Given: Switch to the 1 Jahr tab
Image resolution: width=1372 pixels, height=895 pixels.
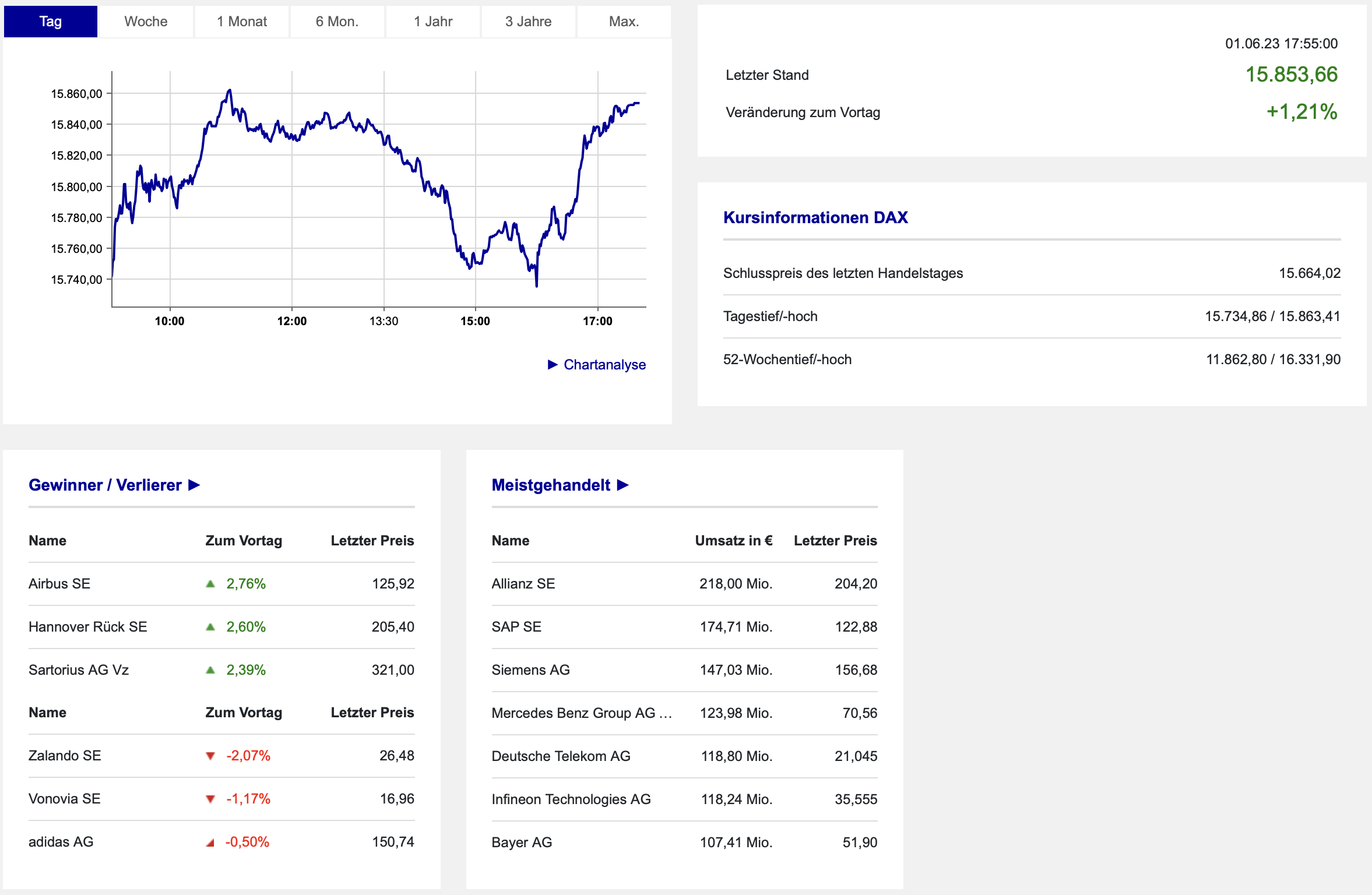Looking at the screenshot, I should pyautogui.click(x=433, y=22).
